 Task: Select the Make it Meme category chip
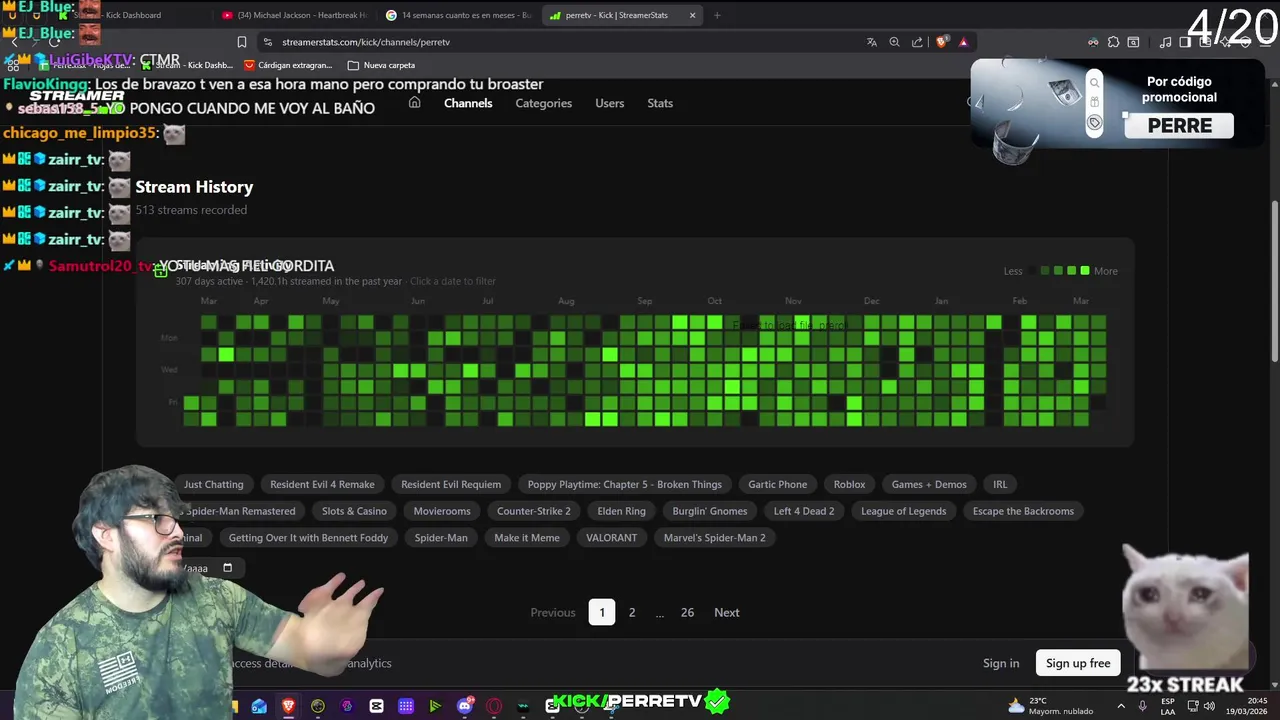pyautogui.click(x=527, y=538)
